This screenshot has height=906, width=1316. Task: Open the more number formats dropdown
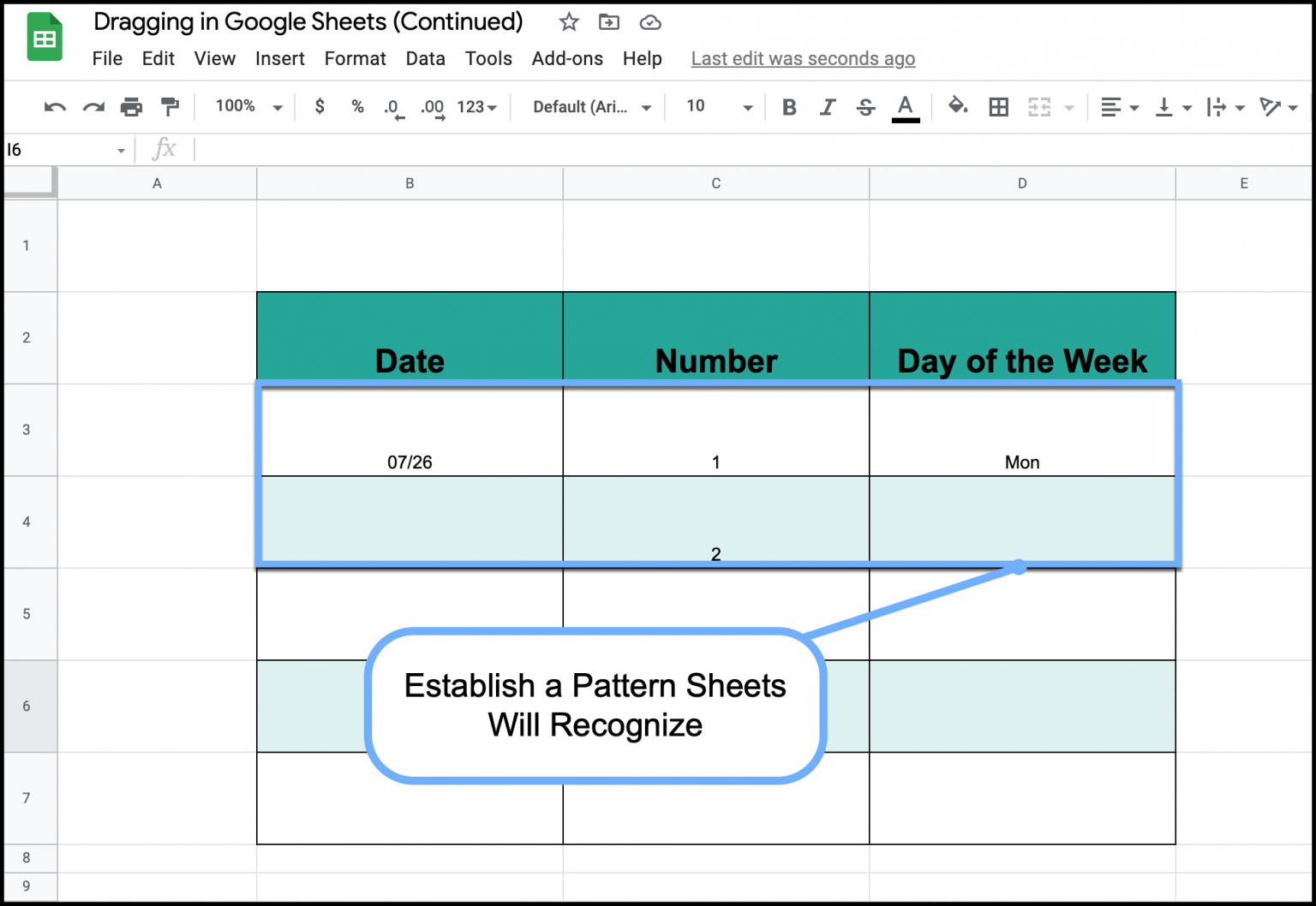[x=476, y=106]
